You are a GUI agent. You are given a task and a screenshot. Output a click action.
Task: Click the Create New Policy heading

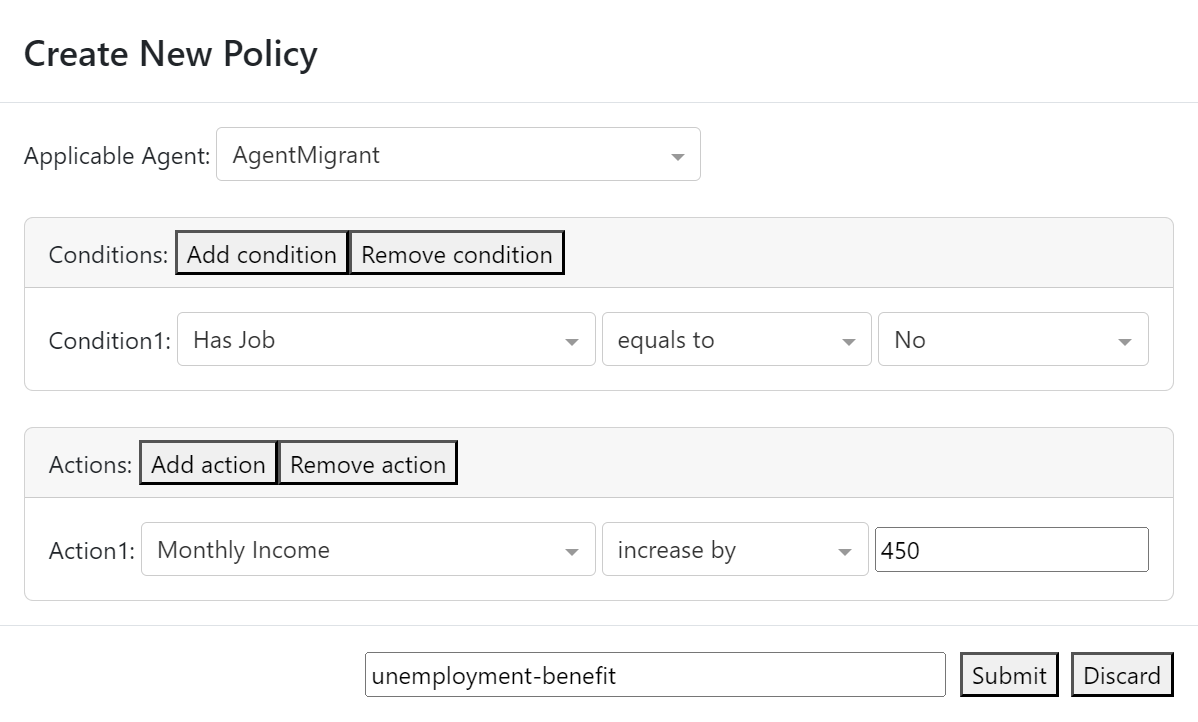tap(170, 53)
